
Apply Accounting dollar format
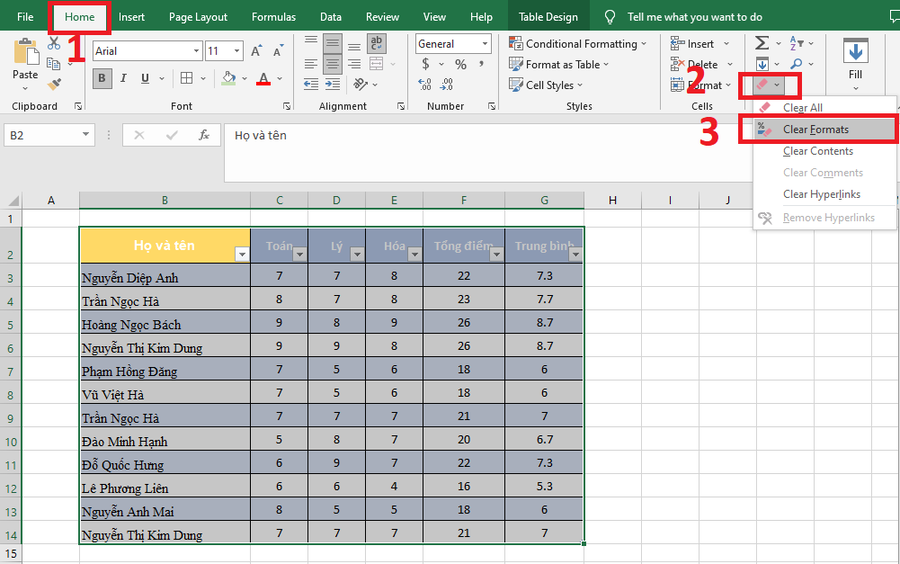click(x=426, y=64)
